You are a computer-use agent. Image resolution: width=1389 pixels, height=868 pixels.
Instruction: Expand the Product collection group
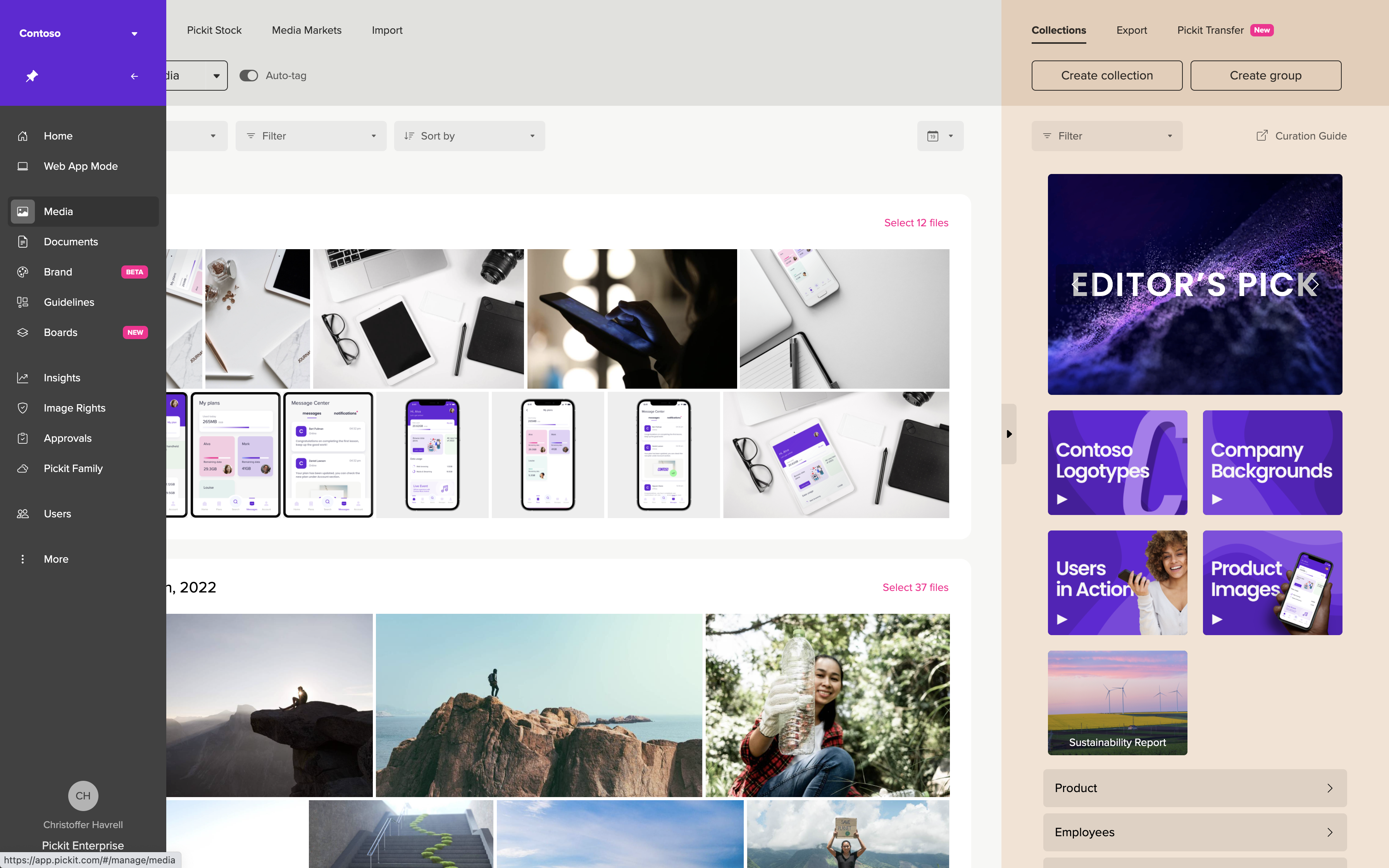click(1194, 788)
